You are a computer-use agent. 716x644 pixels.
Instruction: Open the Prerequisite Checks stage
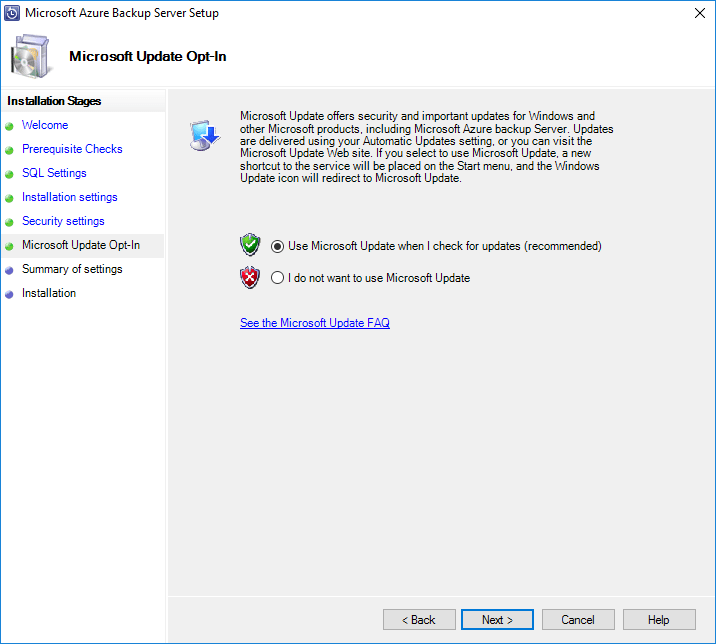[72, 149]
